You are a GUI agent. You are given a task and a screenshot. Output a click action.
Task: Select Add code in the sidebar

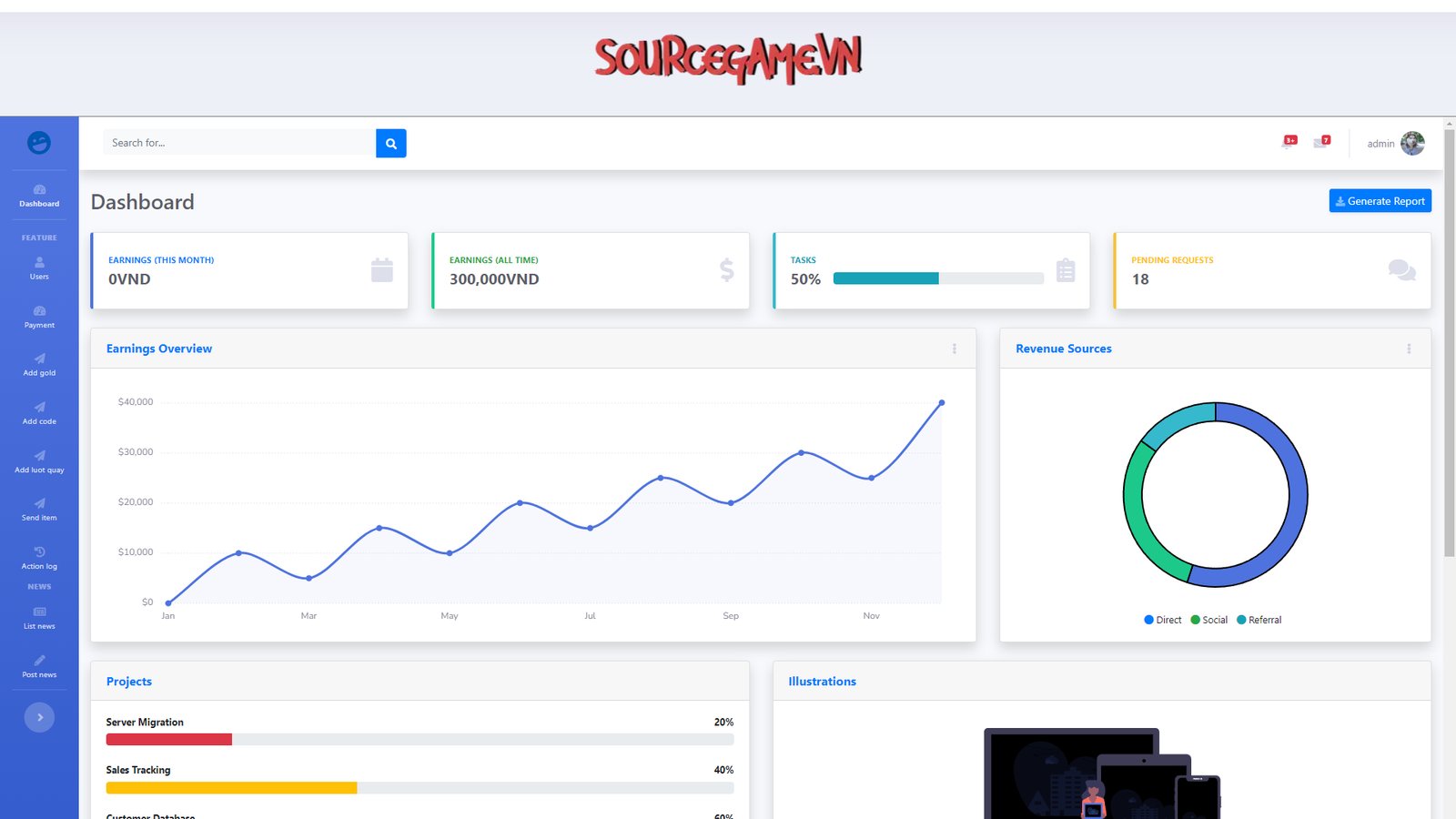click(39, 413)
